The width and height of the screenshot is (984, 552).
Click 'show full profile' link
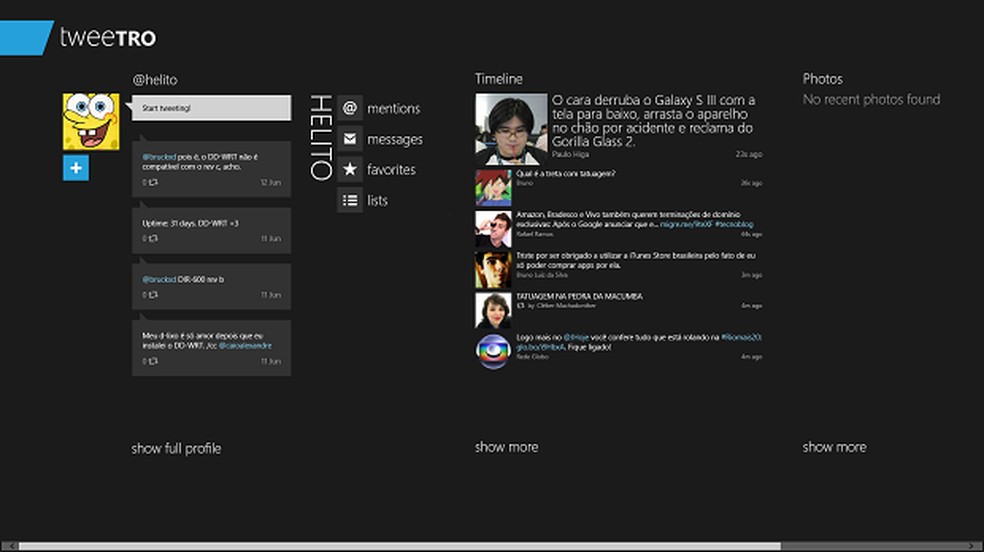176,448
